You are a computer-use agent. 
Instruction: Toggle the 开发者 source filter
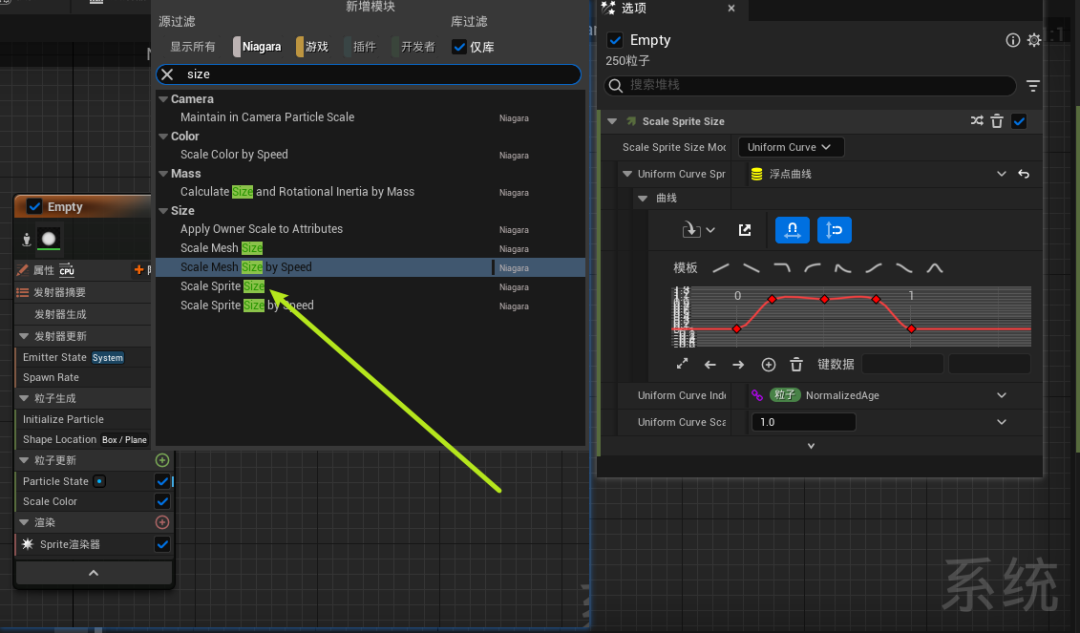coord(414,47)
